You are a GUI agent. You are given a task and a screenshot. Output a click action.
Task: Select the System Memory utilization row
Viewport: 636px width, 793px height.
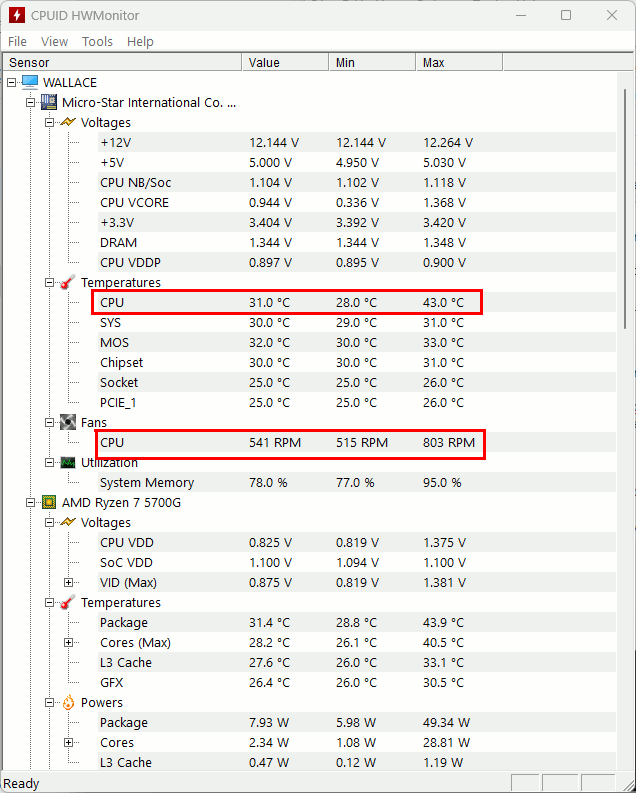[357, 482]
